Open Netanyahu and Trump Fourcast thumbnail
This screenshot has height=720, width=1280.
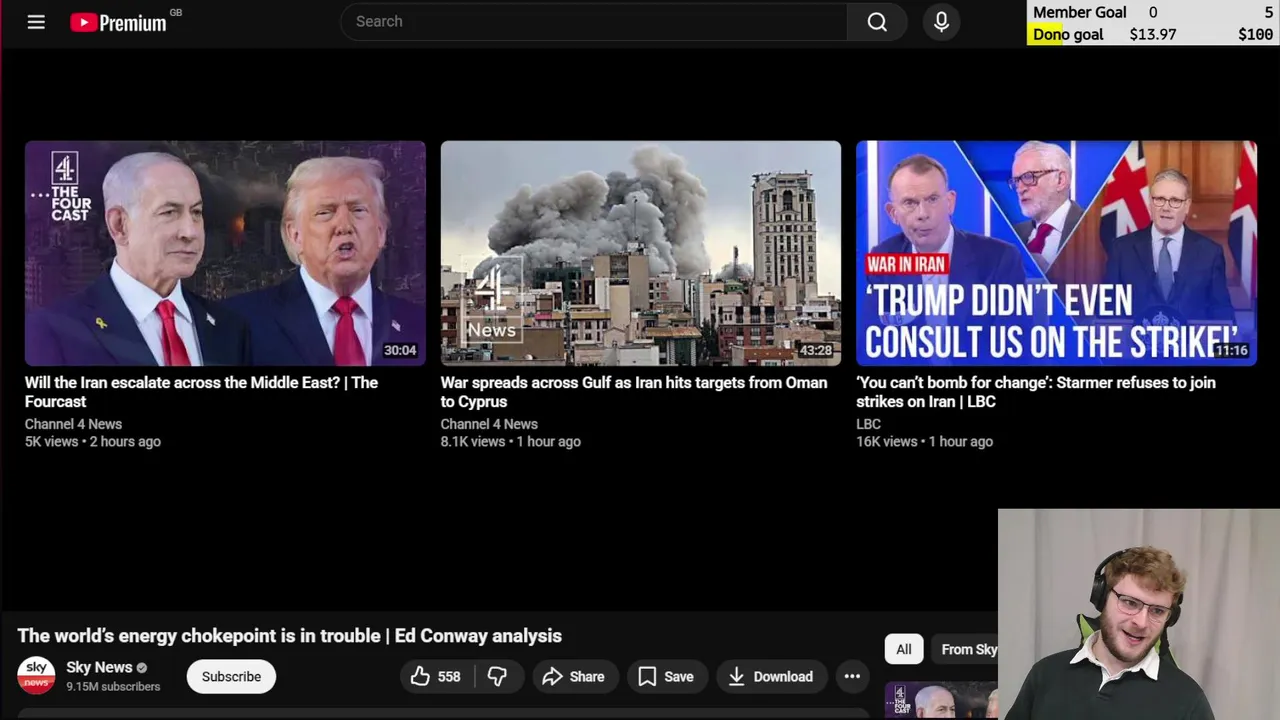click(x=225, y=253)
